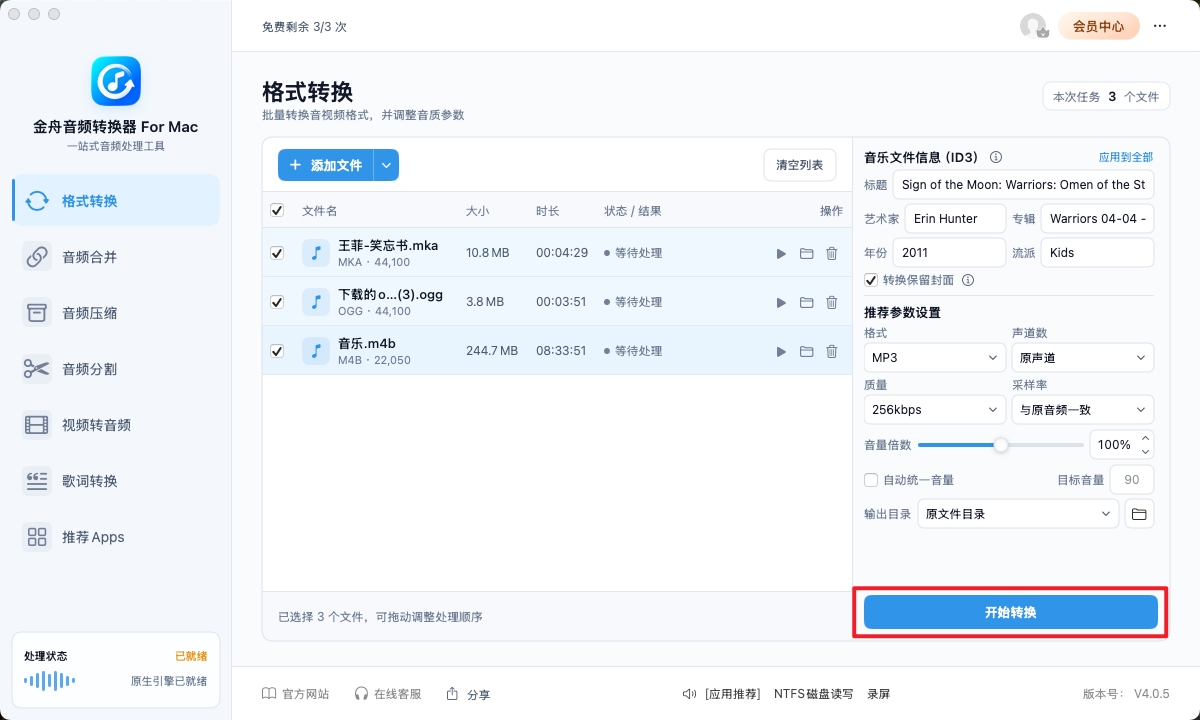The image size is (1200, 720).
Task: Open folder for 王菲-笑忘书.mka
Action: (806, 254)
